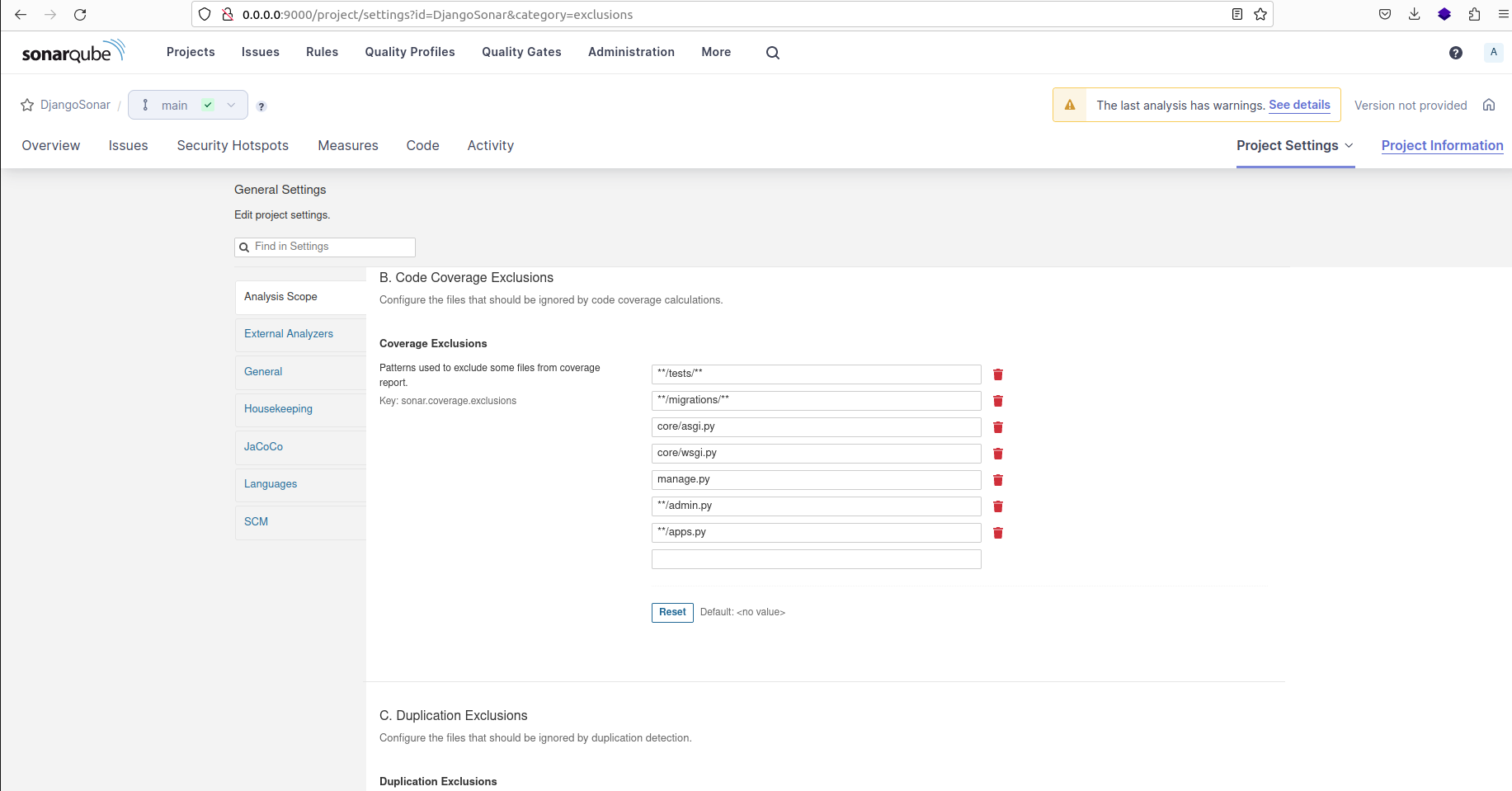
Task: Delete the **/admin.py exclusion pattern
Action: [x=998, y=506]
